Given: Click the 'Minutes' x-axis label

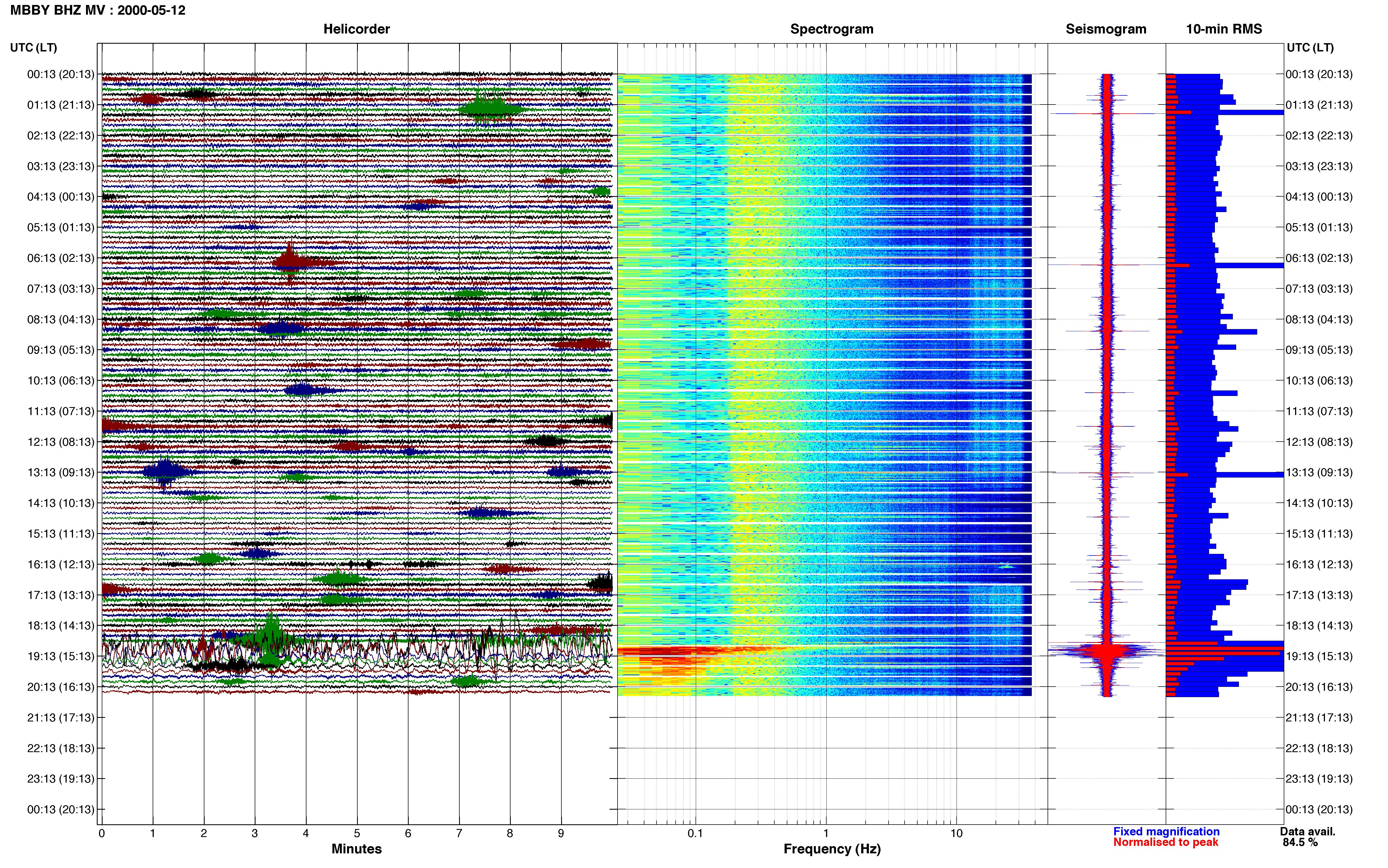Looking at the screenshot, I should (356, 849).
